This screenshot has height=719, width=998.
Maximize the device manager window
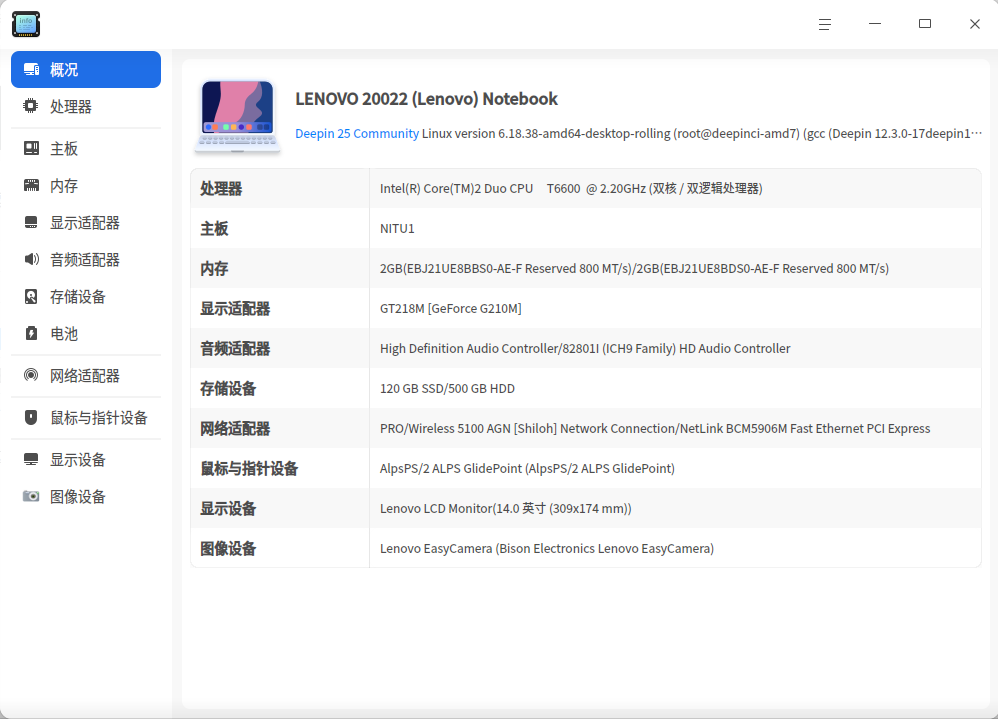925,24
